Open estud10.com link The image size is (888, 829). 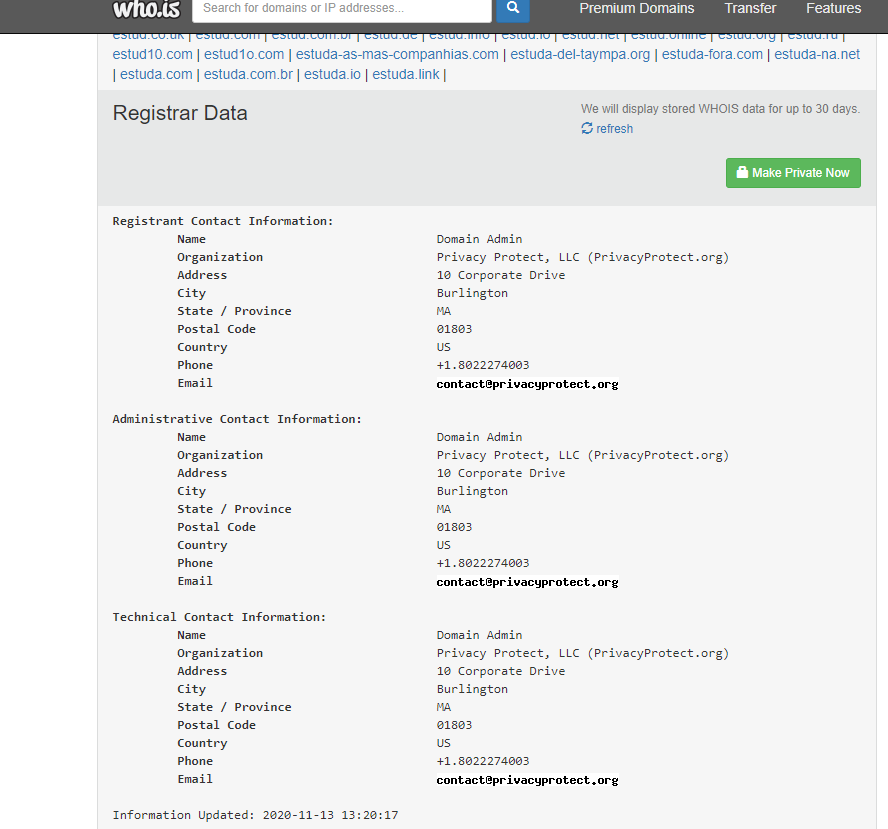coord(152,54)
